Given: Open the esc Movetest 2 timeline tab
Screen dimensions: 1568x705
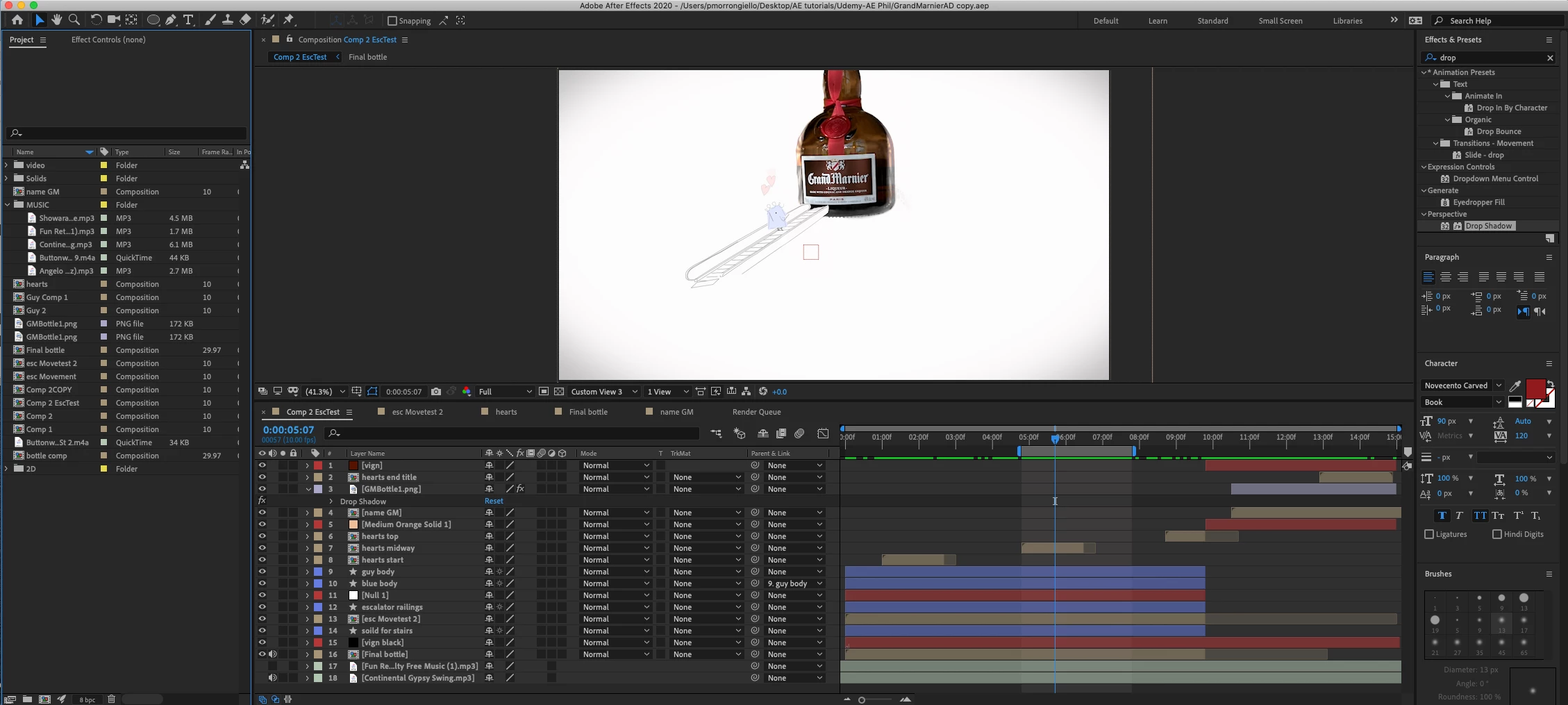Looking at the screenshot, I should tap(417, 412).
